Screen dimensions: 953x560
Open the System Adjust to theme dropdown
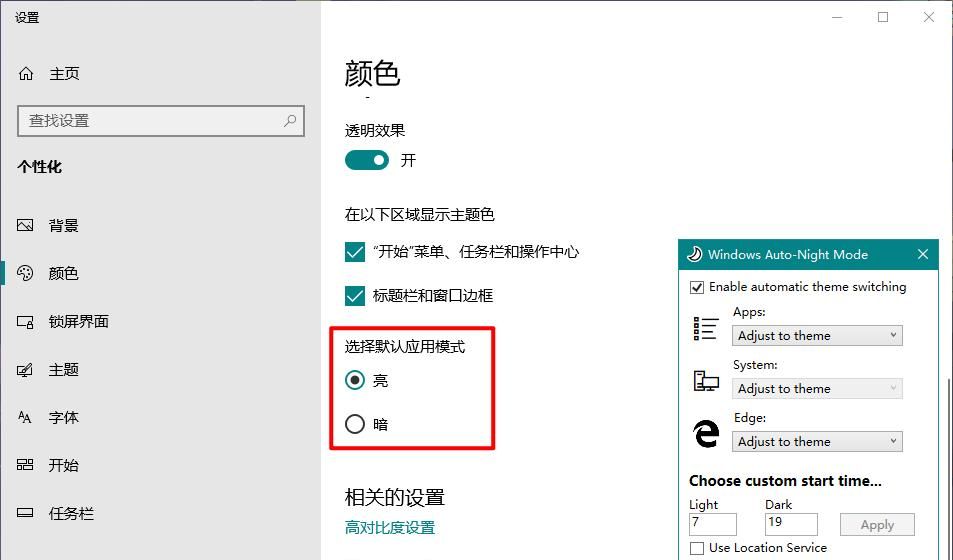point(817,389)
